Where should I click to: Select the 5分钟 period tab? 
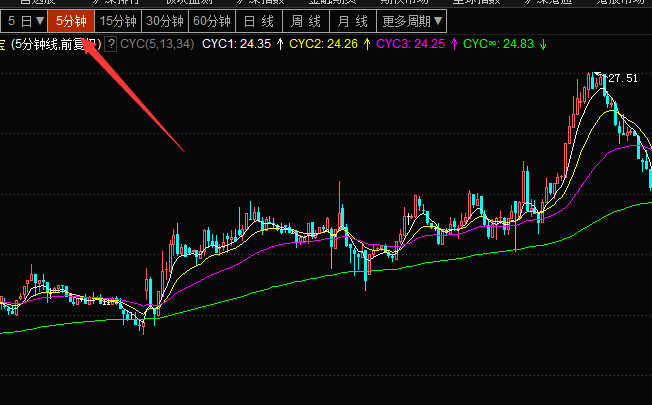click(71, 21)
